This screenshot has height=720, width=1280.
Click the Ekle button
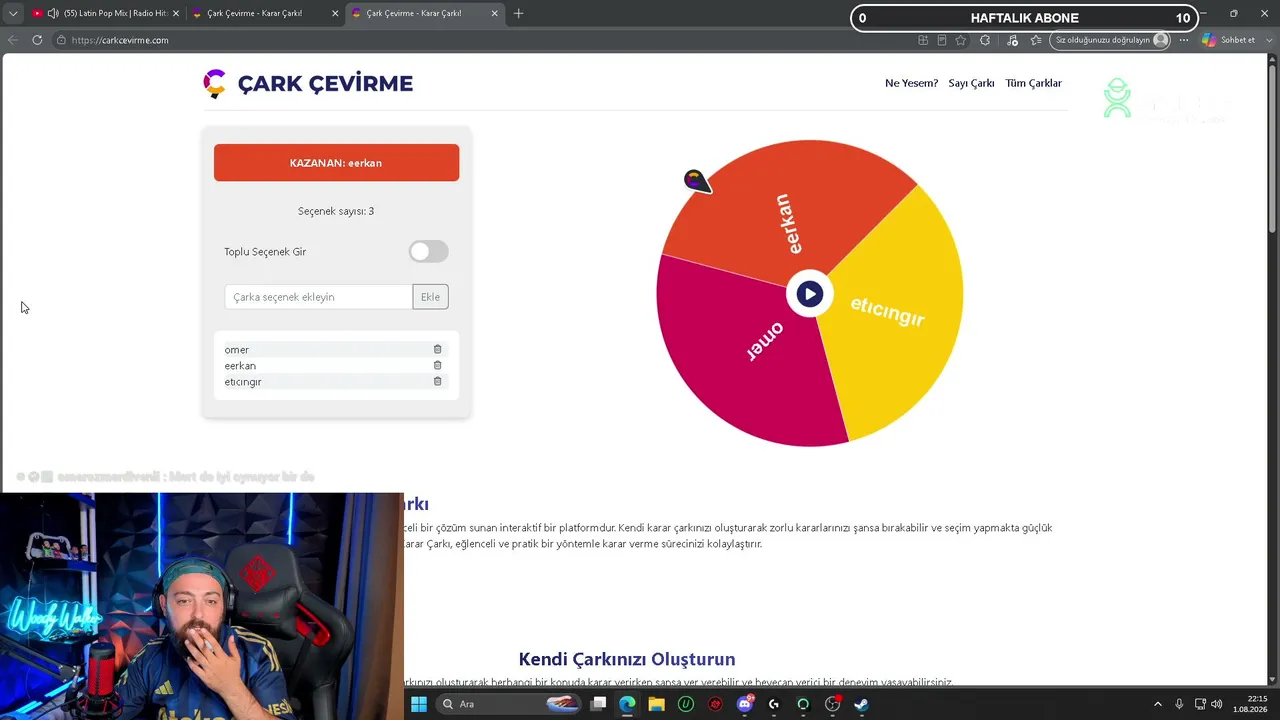430,297
